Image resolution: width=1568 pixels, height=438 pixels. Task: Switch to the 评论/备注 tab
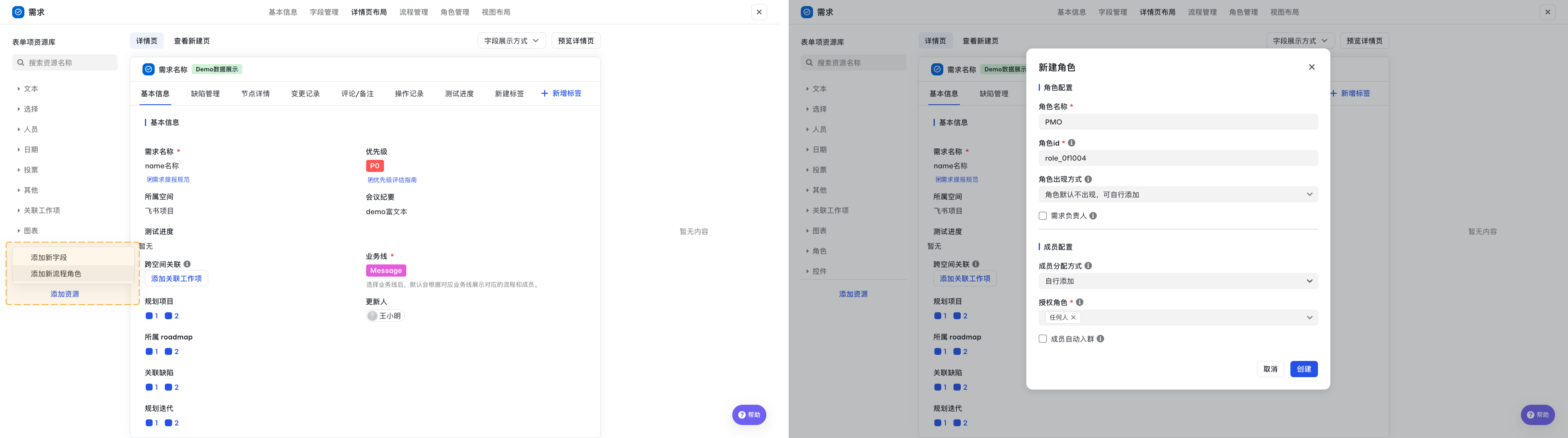(357, 94)
